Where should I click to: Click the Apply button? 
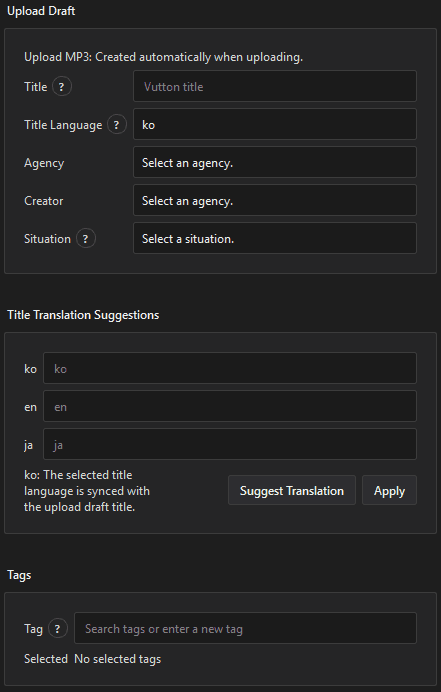click(x=389, y=490)
